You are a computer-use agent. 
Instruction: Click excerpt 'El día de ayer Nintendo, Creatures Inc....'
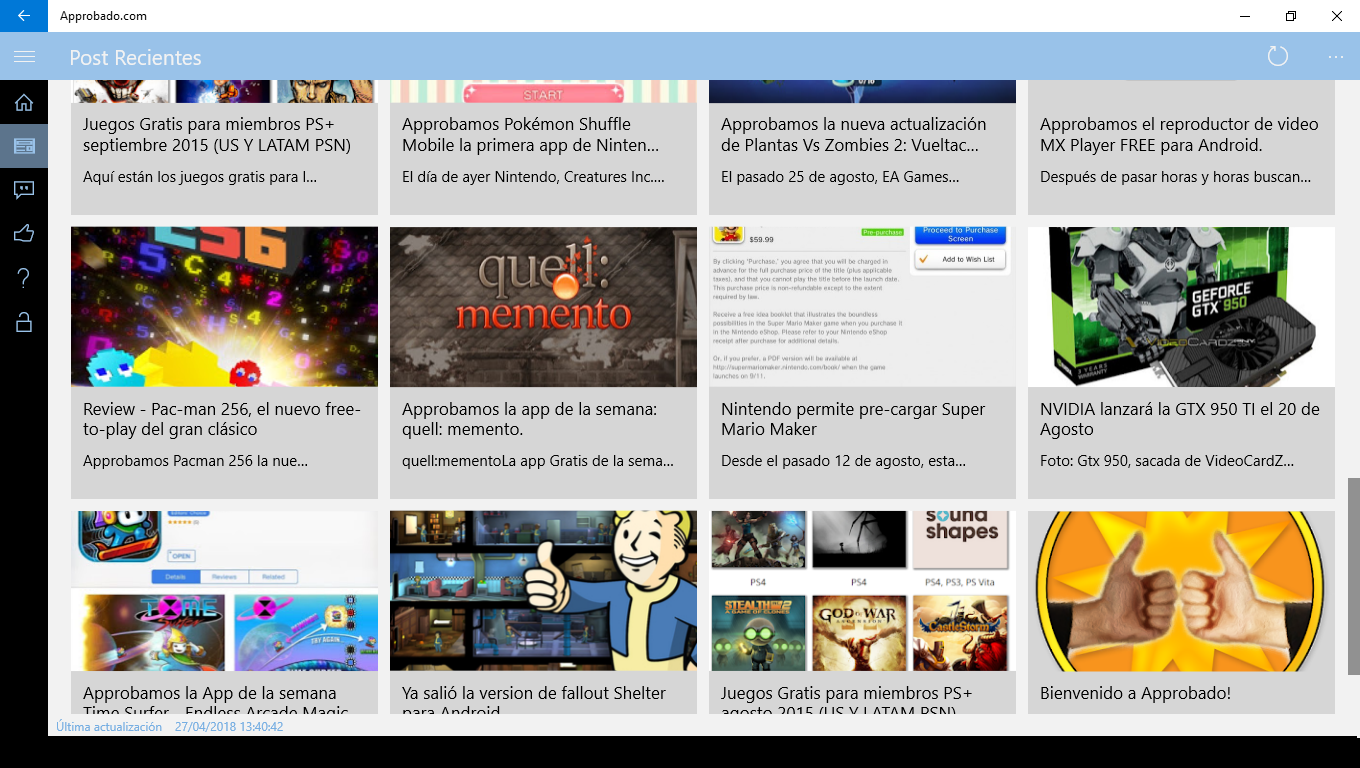point(533,177)
